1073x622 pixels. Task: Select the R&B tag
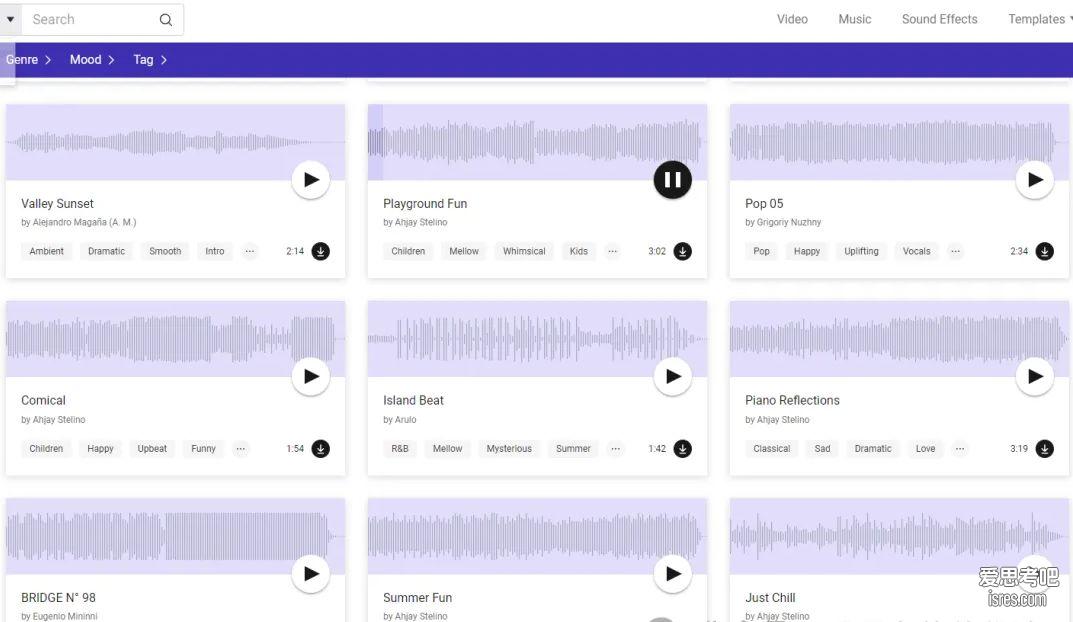pyautogui.click(x=400, y=449)
